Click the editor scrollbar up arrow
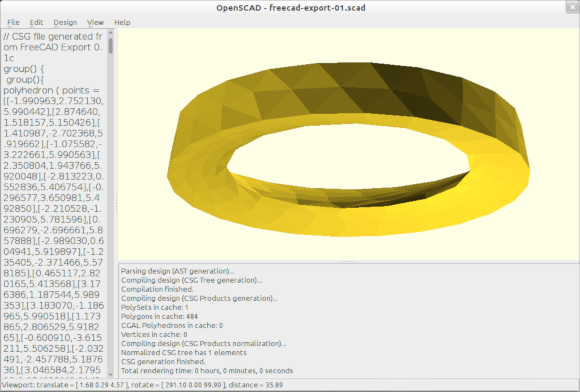 (110, 33)
